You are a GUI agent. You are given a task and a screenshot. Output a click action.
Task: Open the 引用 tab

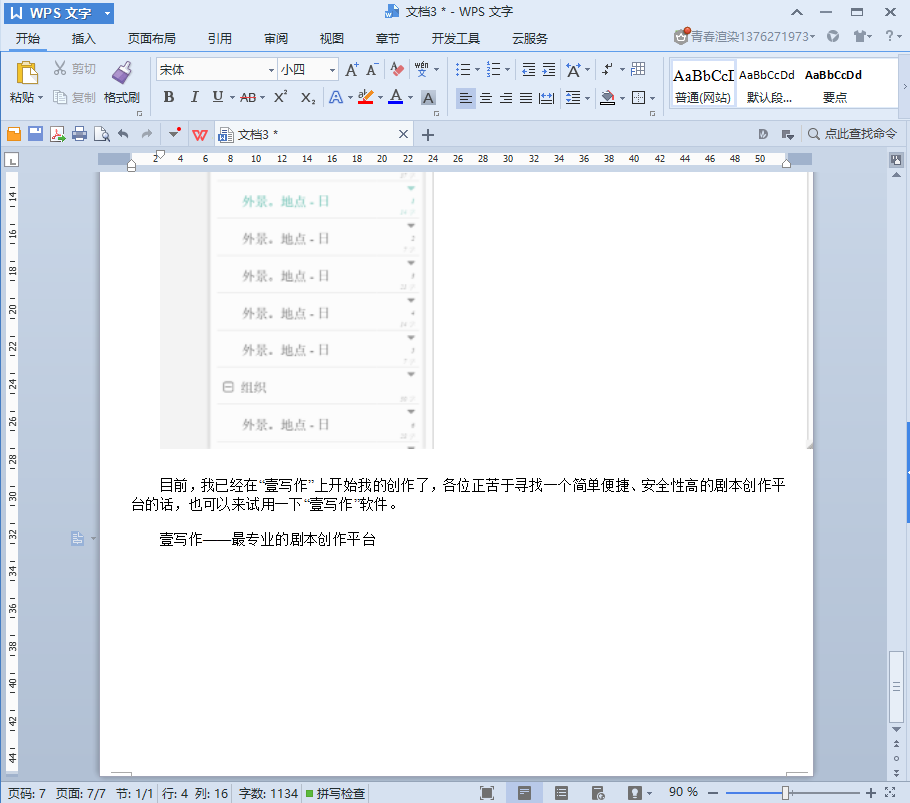coord(219,38)
